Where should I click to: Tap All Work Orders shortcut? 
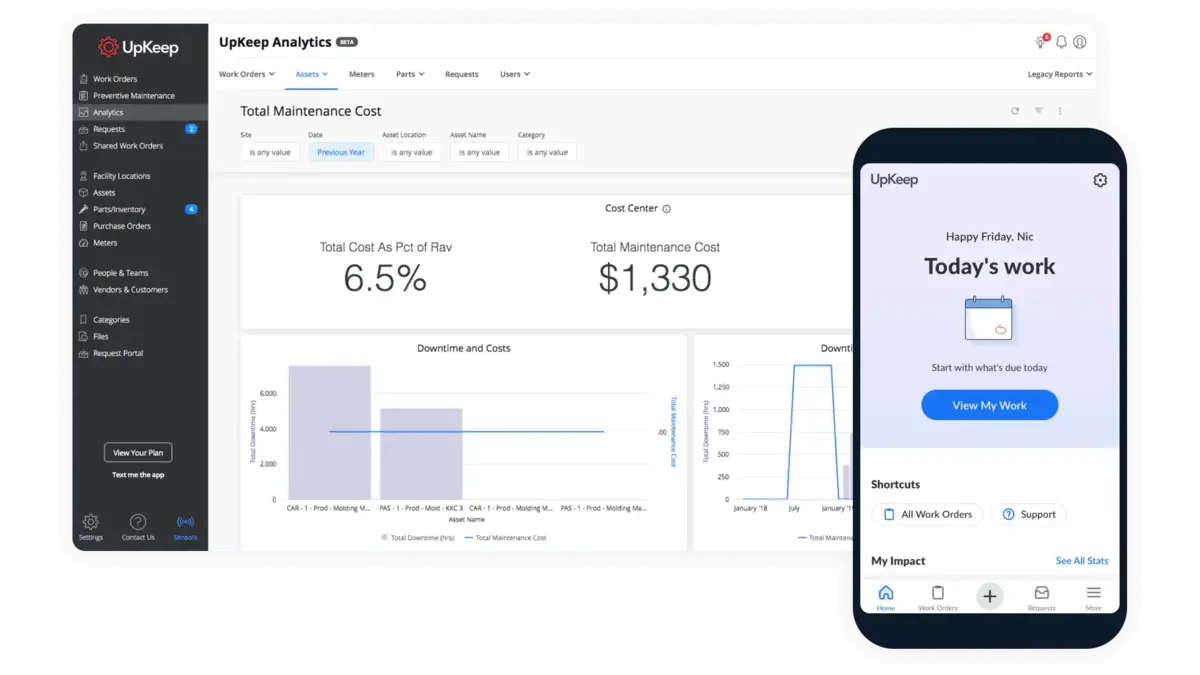coord(928,514)
